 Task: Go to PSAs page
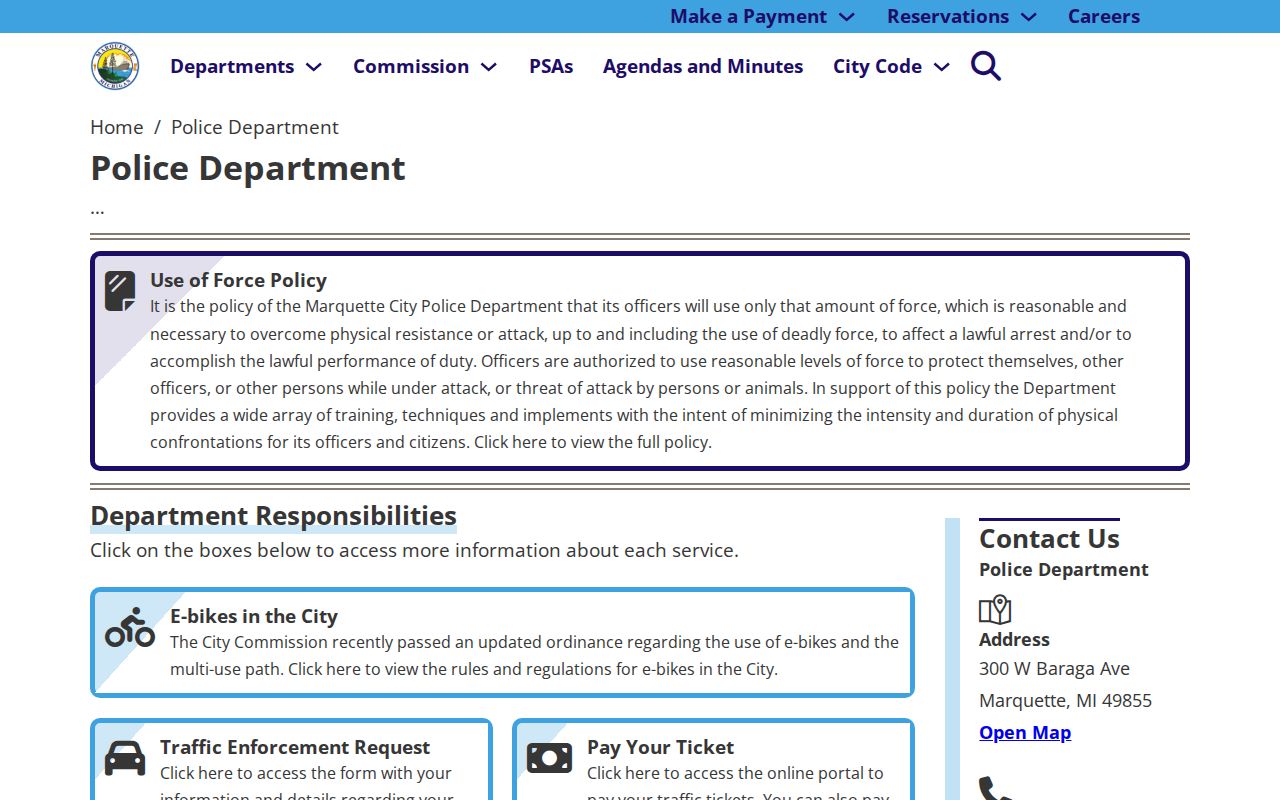click(551, 66)
